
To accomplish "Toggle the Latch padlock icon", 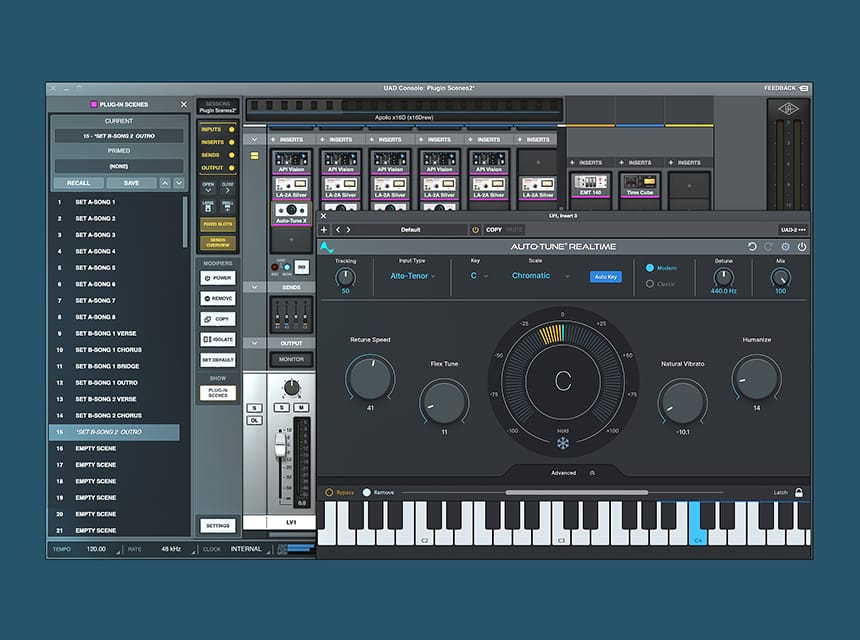I will (799, 492).
